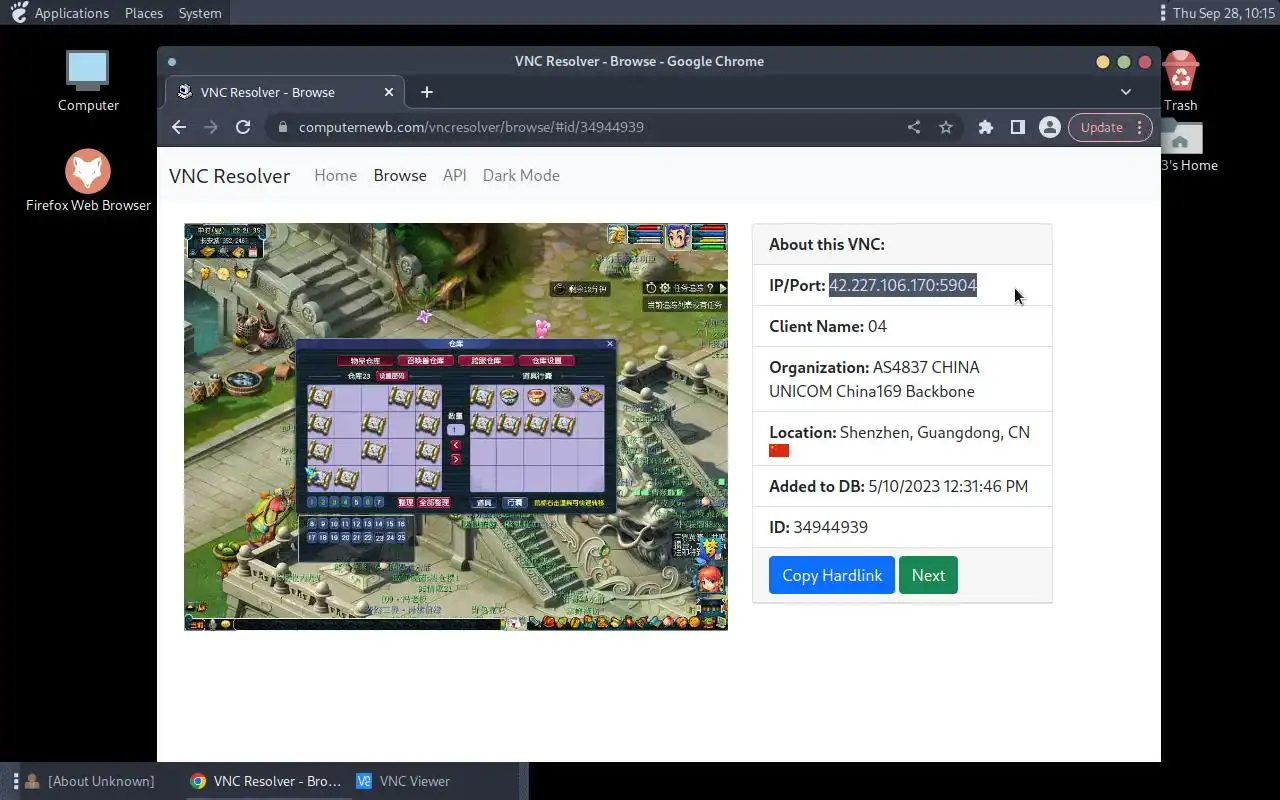Screen dimensions: 1280x800
Task: Go back using Chrome back arrow
Action: coord(179,127)
